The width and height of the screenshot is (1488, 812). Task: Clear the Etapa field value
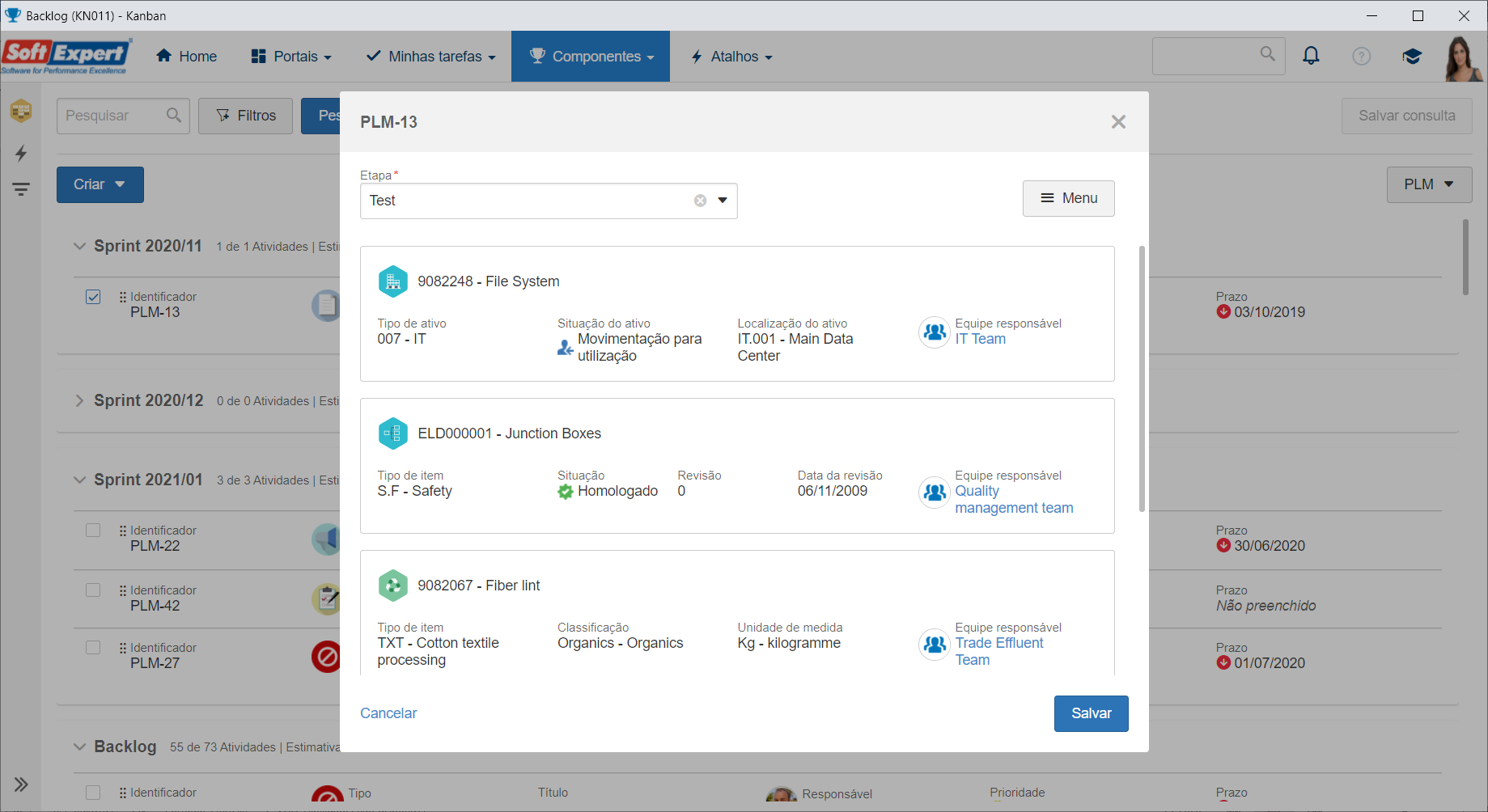(700, 201)
